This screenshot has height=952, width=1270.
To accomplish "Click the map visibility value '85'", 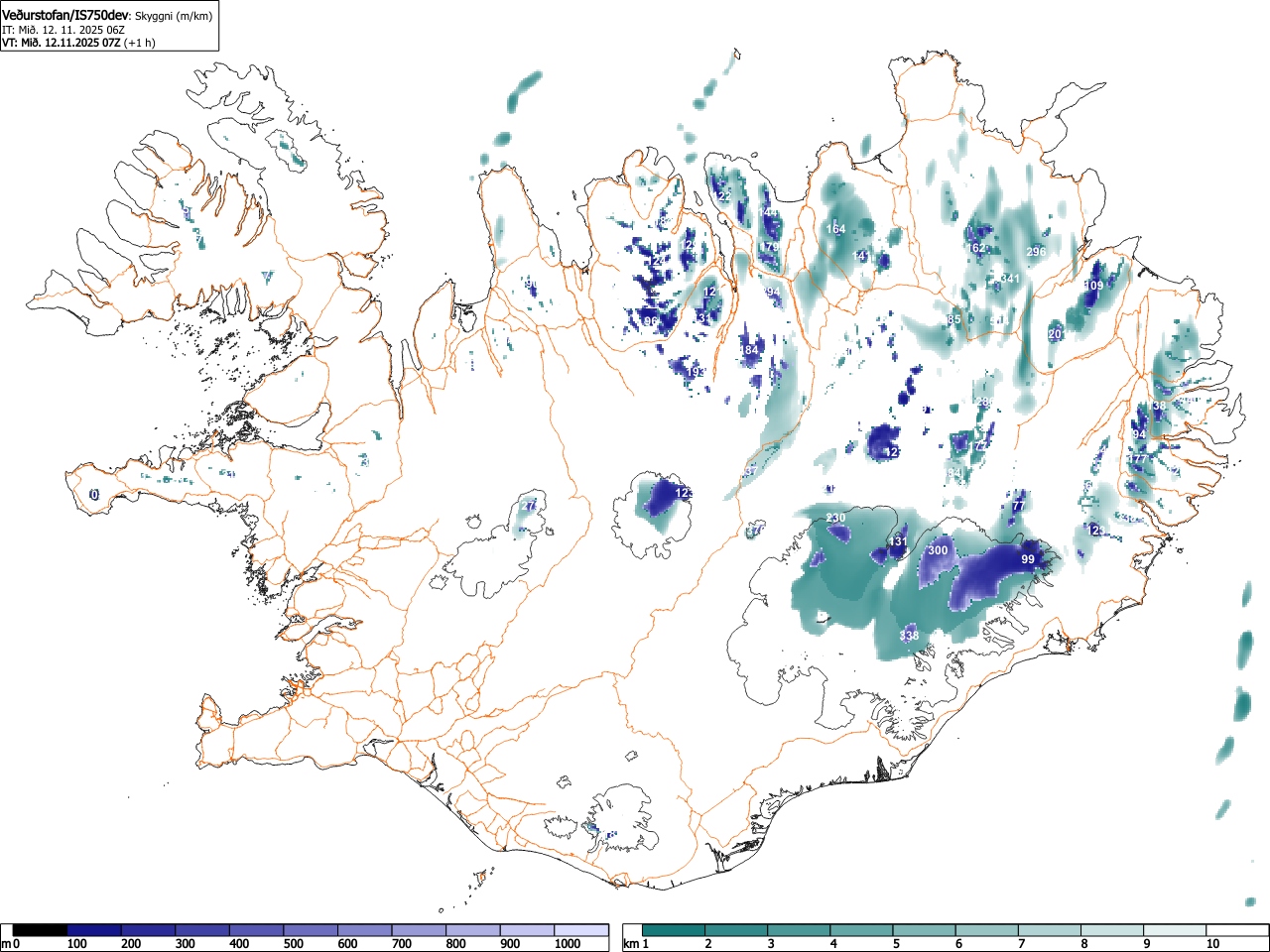I will click(954, 319).
